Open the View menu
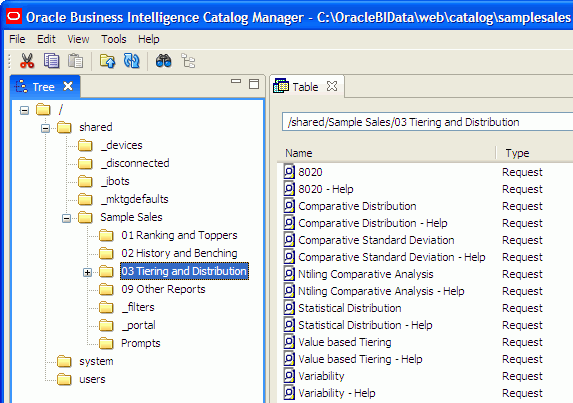Screen dimensions: 573x403 click(x=78, y=39)
